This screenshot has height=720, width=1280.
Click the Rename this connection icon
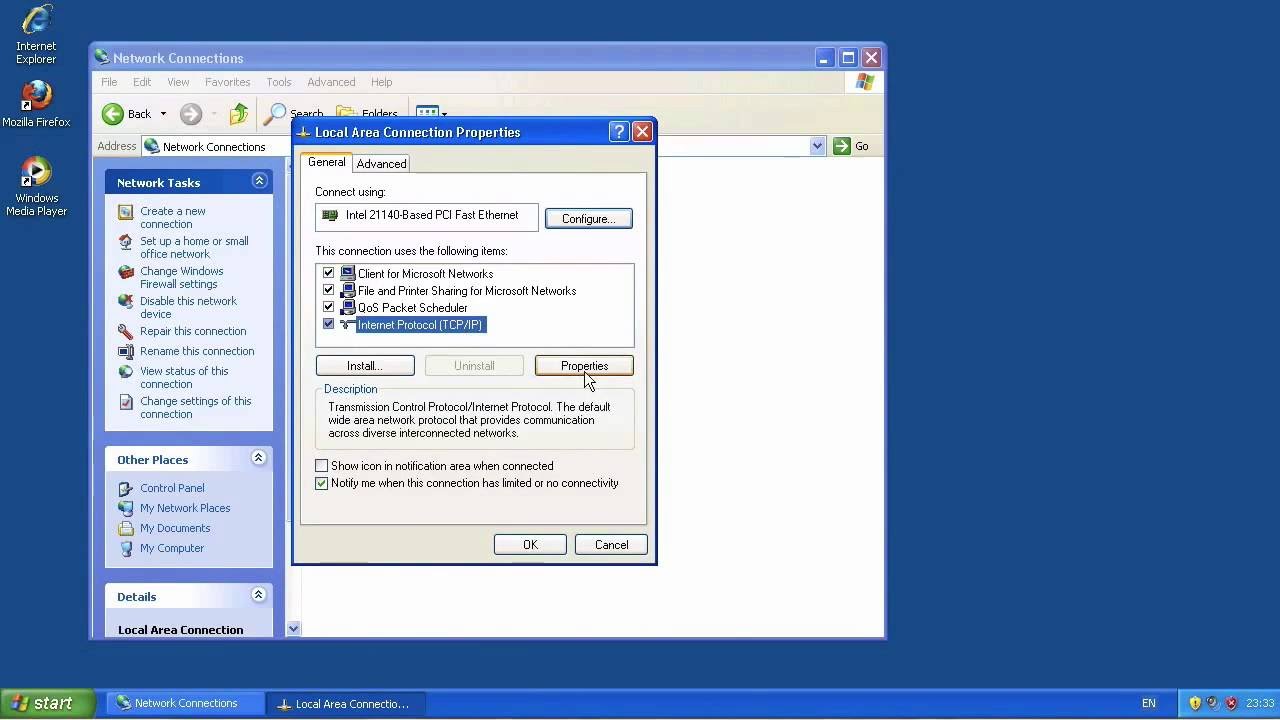[x=125, y=352]
